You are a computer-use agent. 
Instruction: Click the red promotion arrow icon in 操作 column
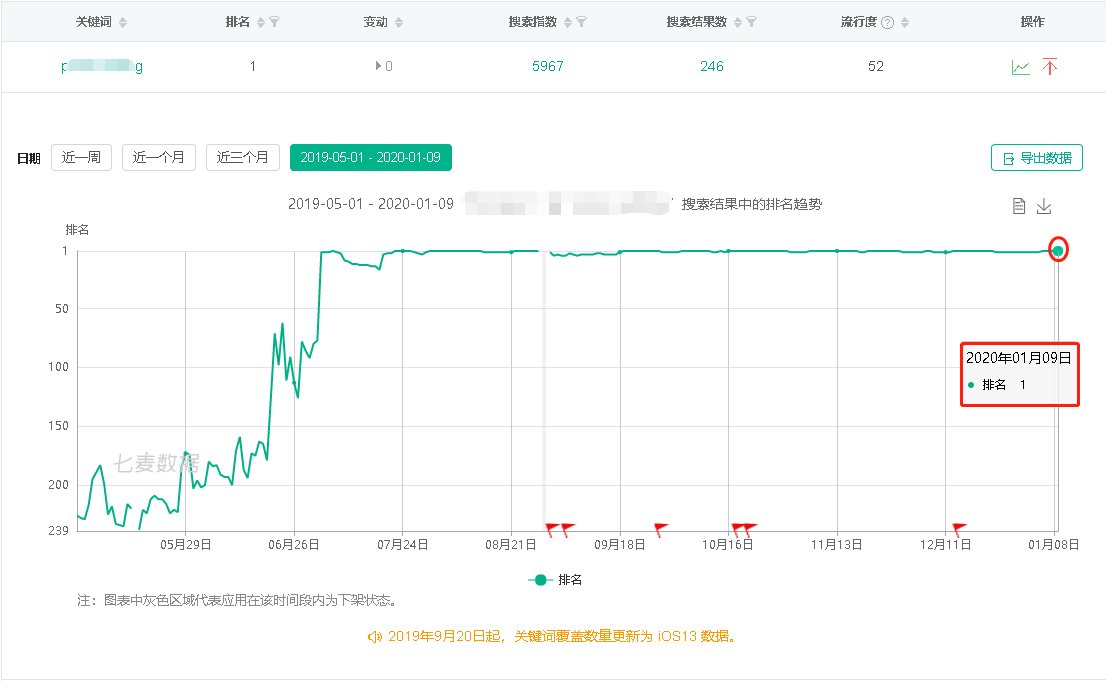point(1050,67)
